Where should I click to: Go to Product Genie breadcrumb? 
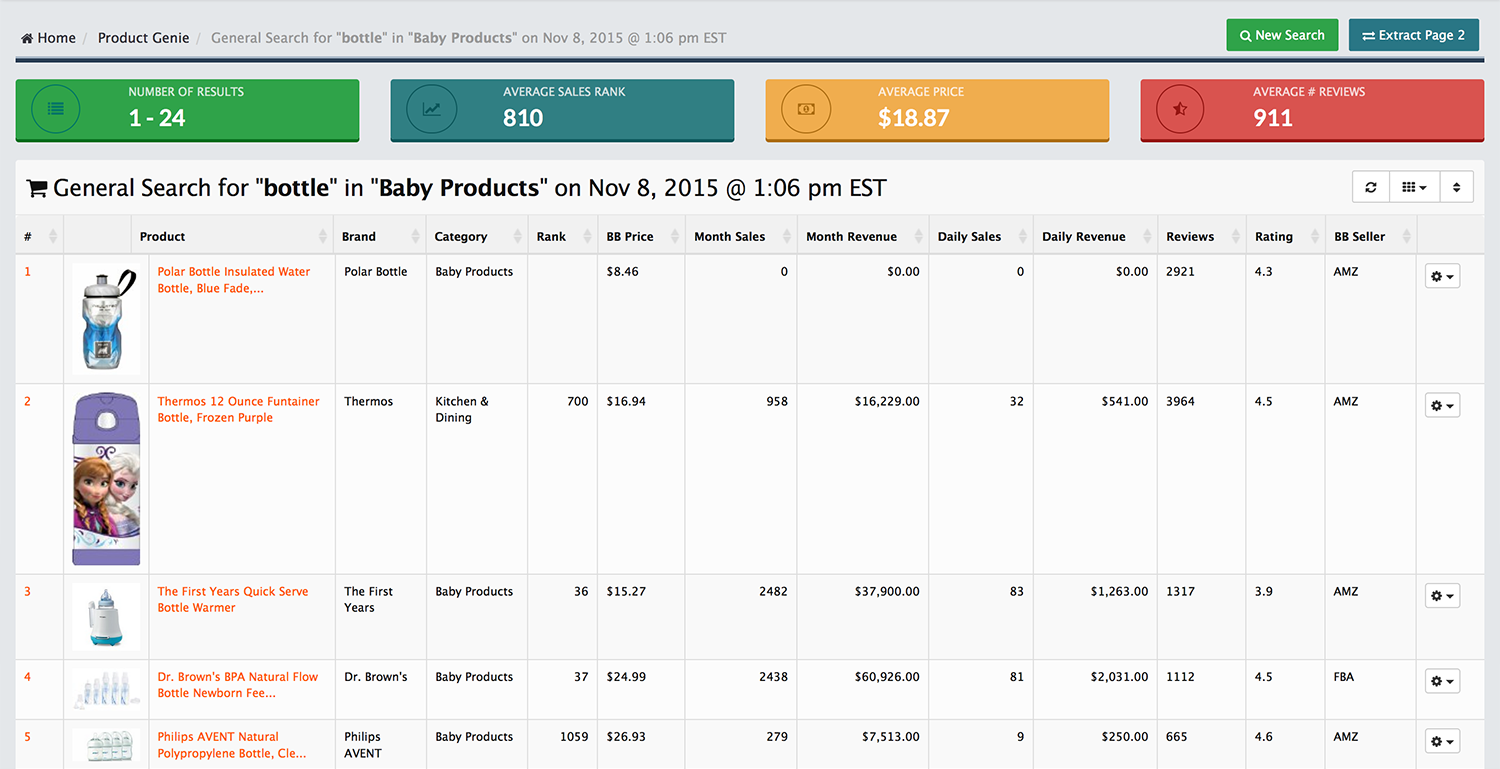click(x=143, y=38)
